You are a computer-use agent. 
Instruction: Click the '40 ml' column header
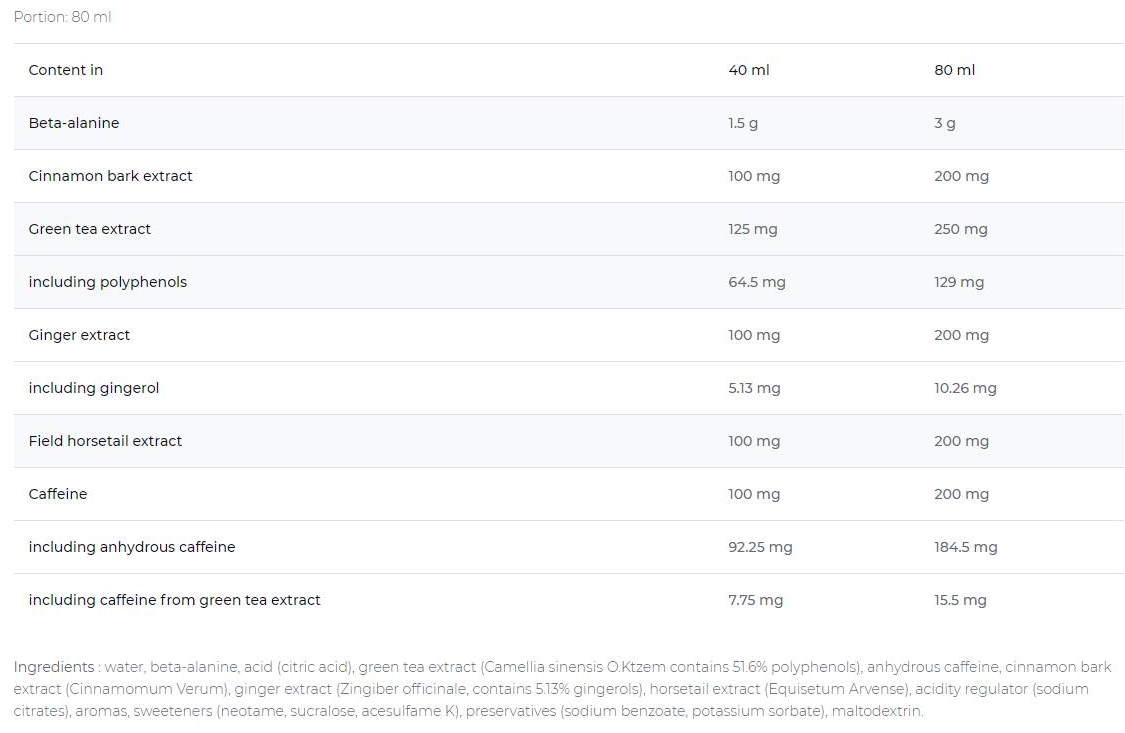point(748,70)
